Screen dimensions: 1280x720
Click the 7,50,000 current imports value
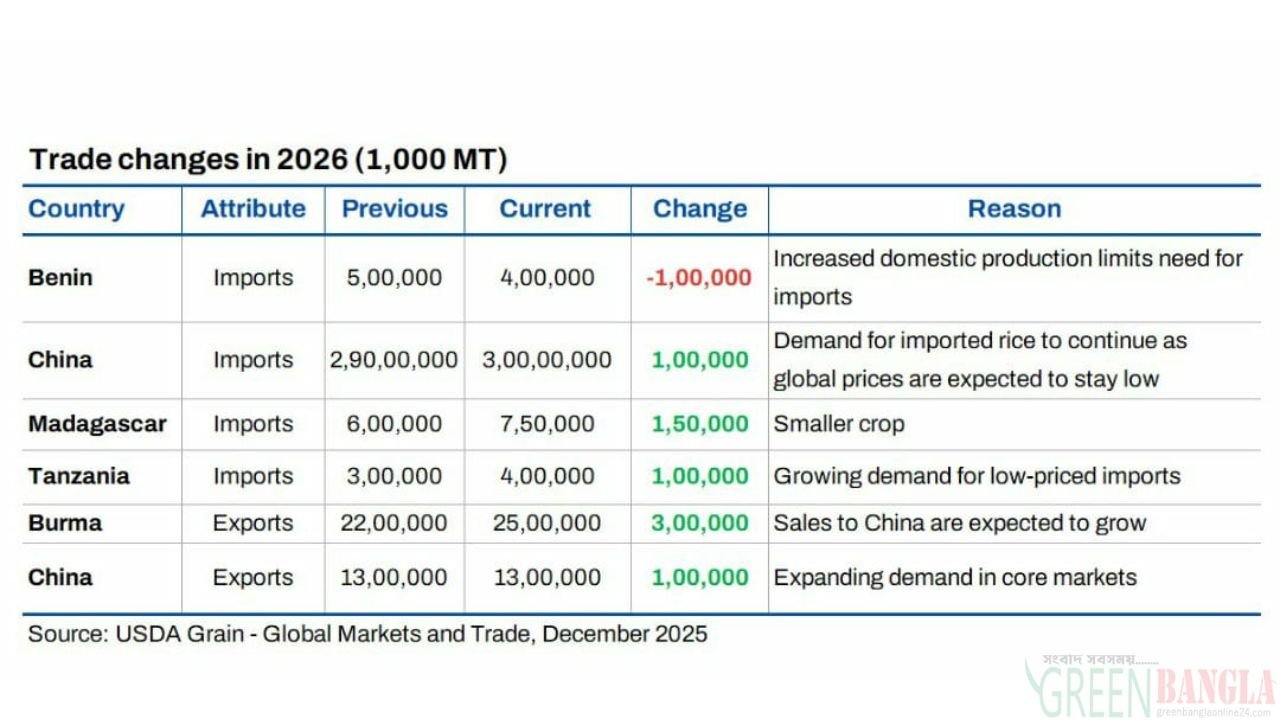pyautogui.click(x=547, y=424)
